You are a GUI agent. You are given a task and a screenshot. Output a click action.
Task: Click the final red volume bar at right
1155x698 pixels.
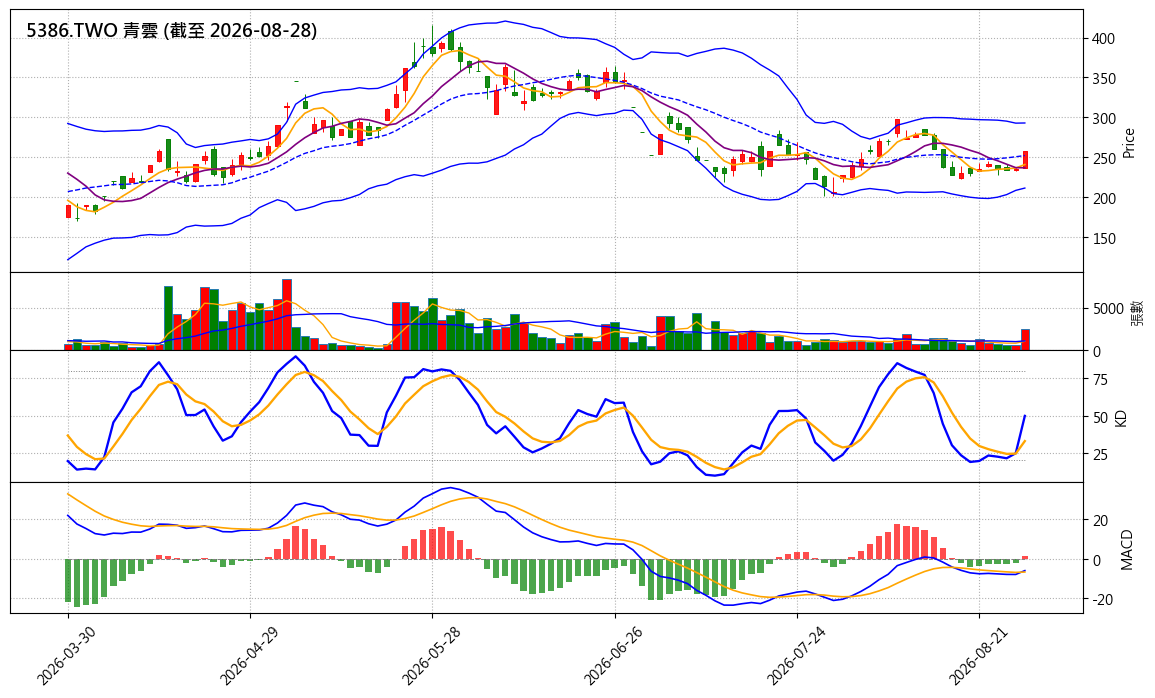coord(1025,339)
